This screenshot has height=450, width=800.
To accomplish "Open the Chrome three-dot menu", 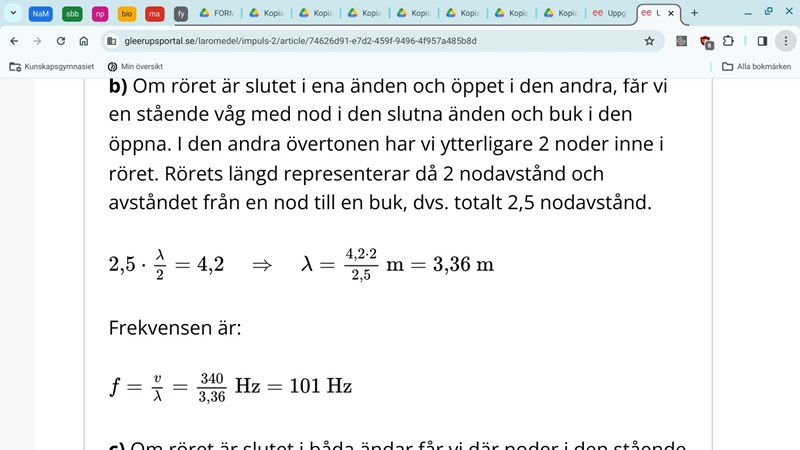I will [x=785, y=41].
